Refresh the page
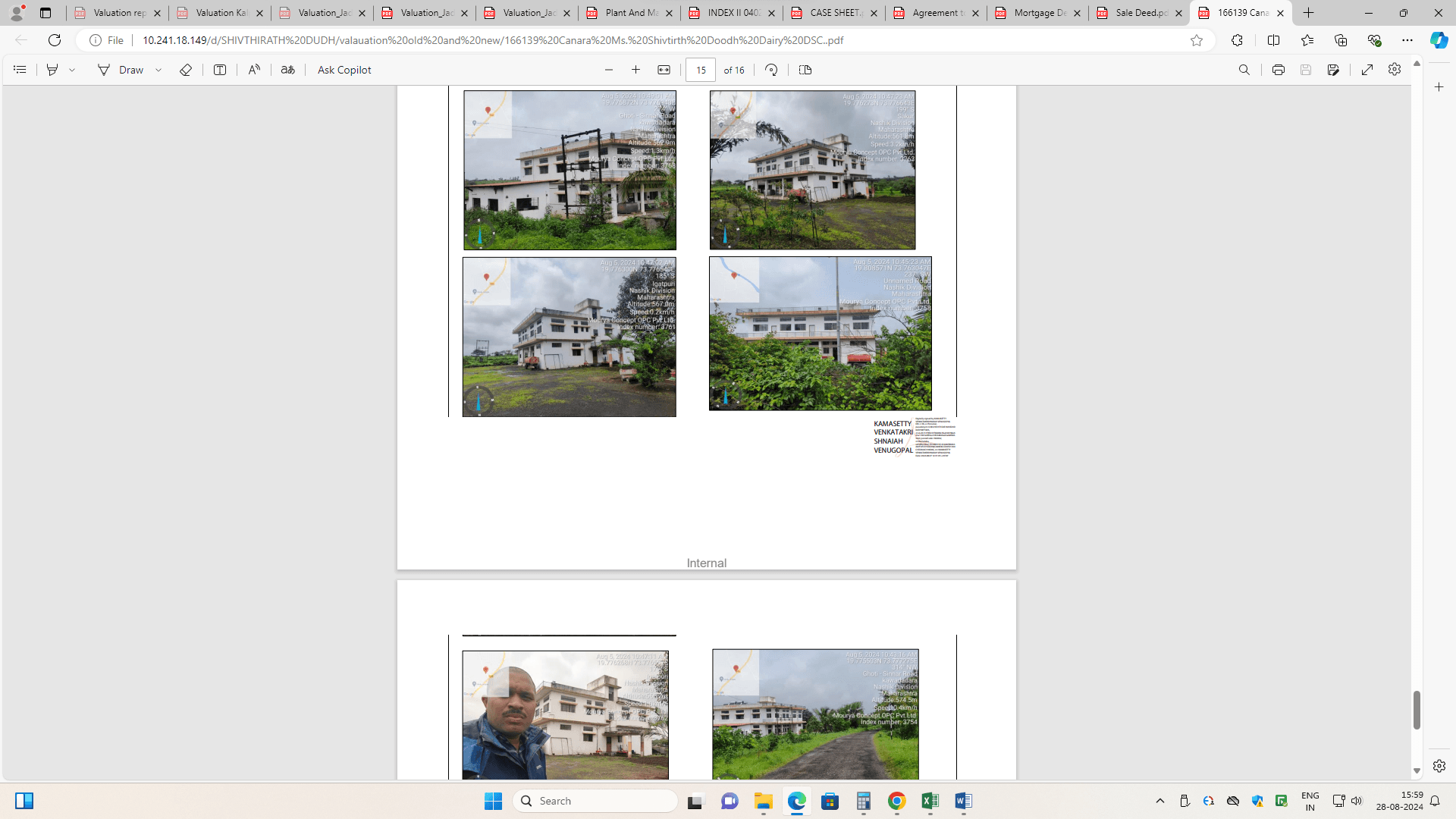The image size is (1456, 819). (x=55, y=40)
